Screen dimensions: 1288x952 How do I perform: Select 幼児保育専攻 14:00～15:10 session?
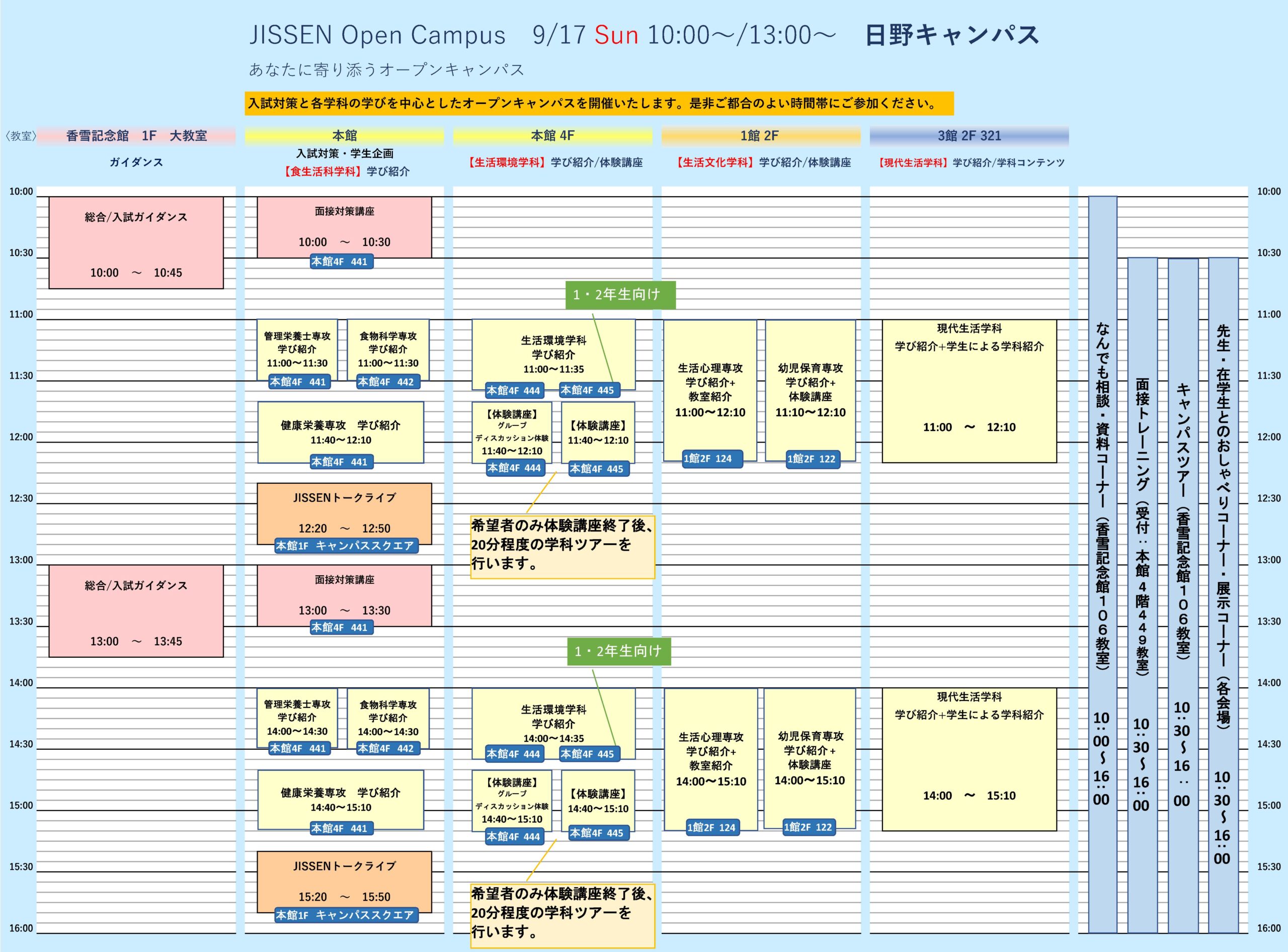(x=810, y=758)
